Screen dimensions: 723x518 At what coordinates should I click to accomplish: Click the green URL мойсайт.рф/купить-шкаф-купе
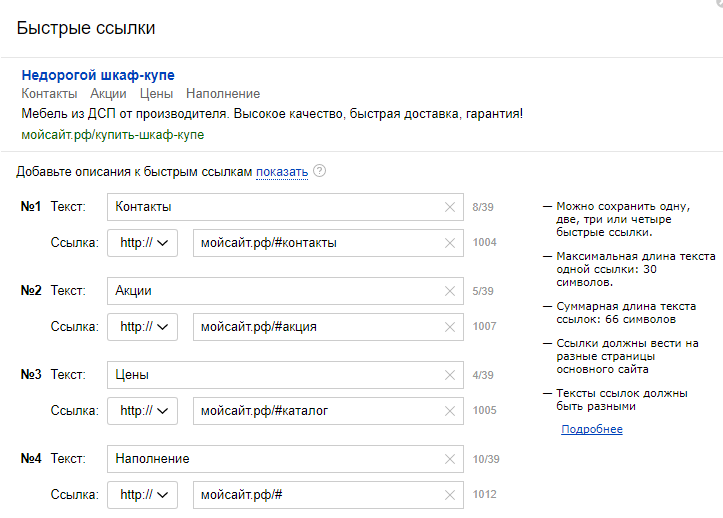[113, 135]
